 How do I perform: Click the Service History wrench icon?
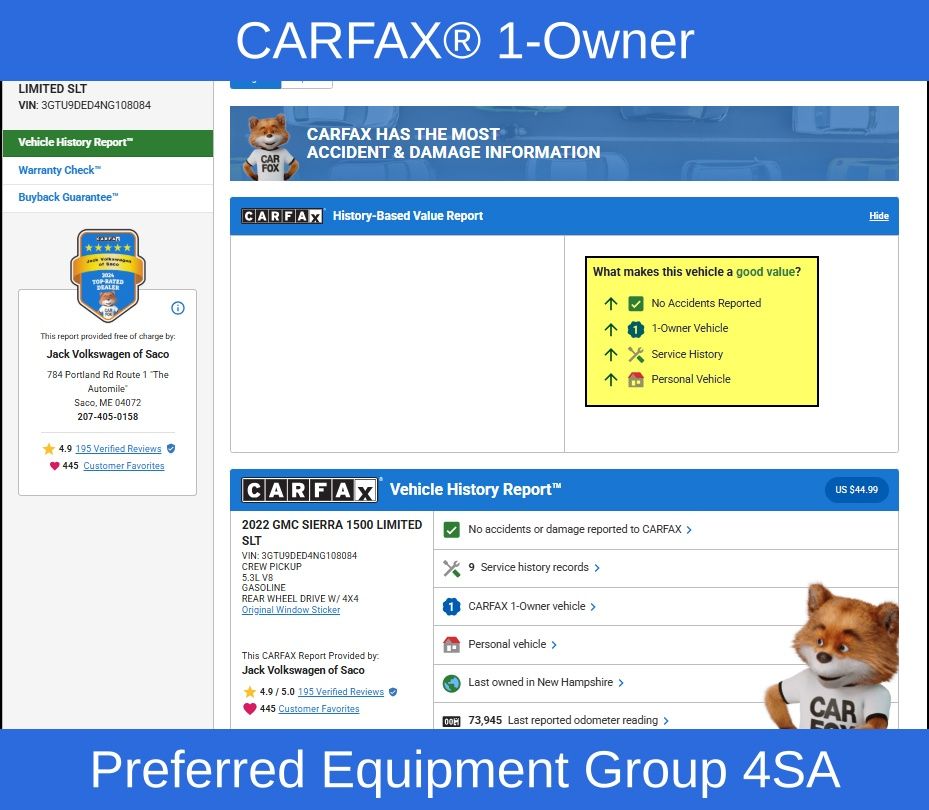click(x=635, y=354)
